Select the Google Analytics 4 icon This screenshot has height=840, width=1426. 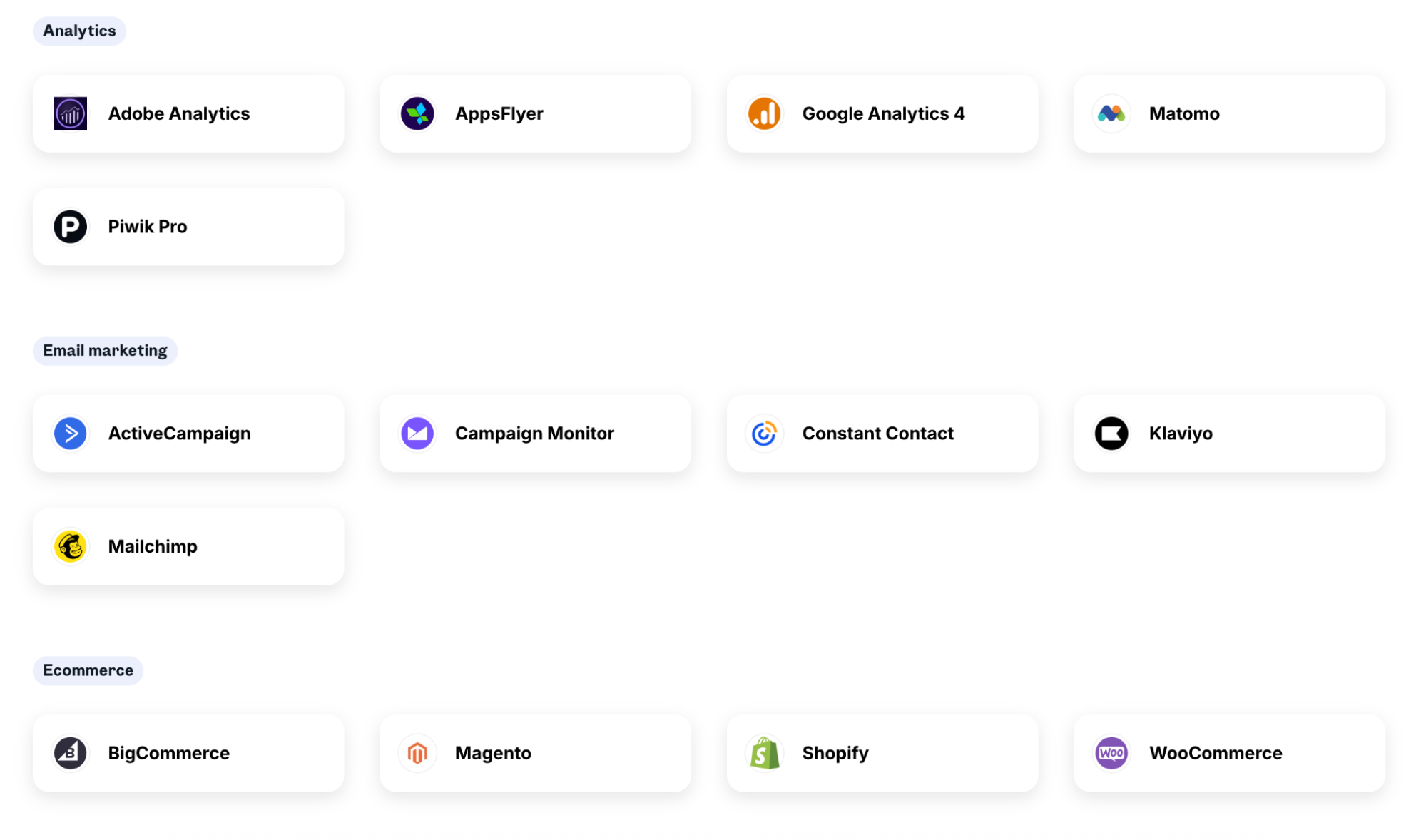[x=764, y=113]
